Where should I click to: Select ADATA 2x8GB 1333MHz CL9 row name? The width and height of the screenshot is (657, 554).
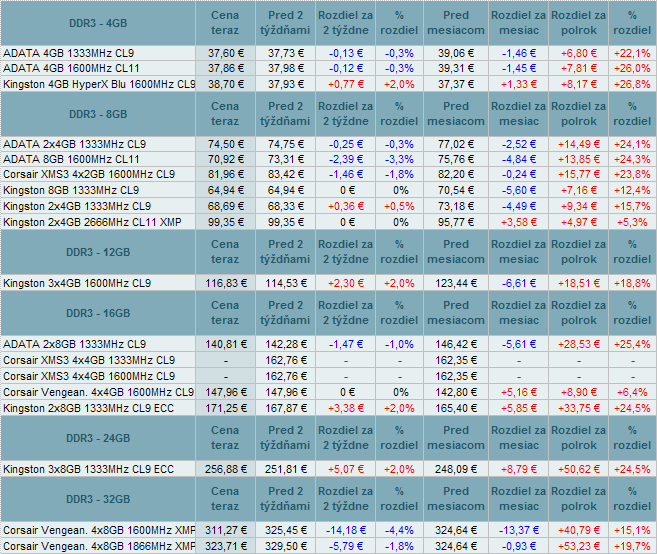pos(75,344)
